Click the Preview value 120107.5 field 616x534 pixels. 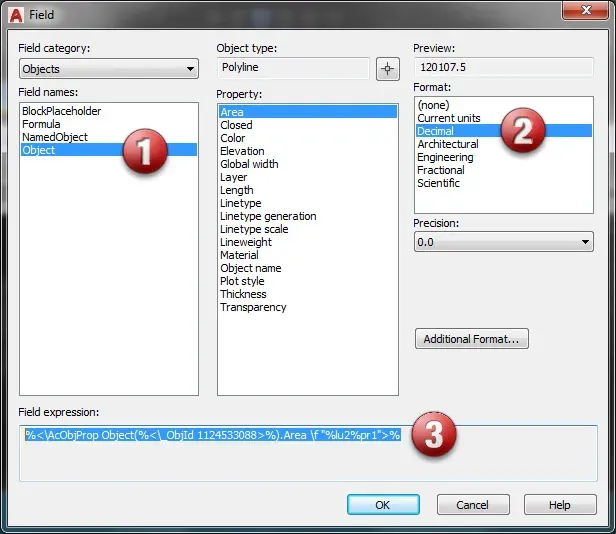(504, 67)
